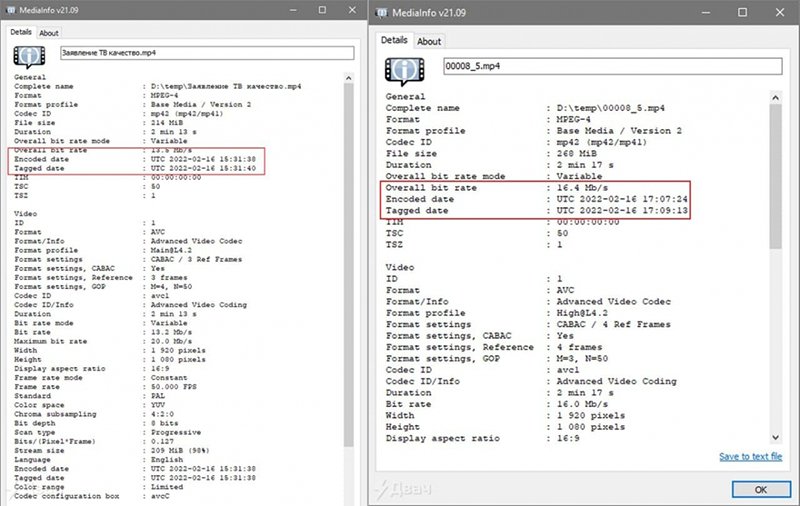
Task: Click File size 214 MiB value
Action: [x=167, y=123]
